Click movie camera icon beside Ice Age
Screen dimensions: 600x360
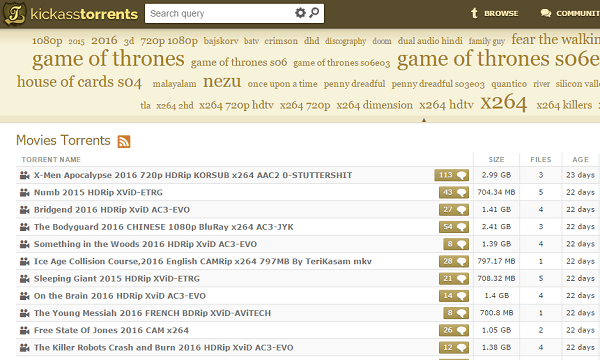pos(24,261)
